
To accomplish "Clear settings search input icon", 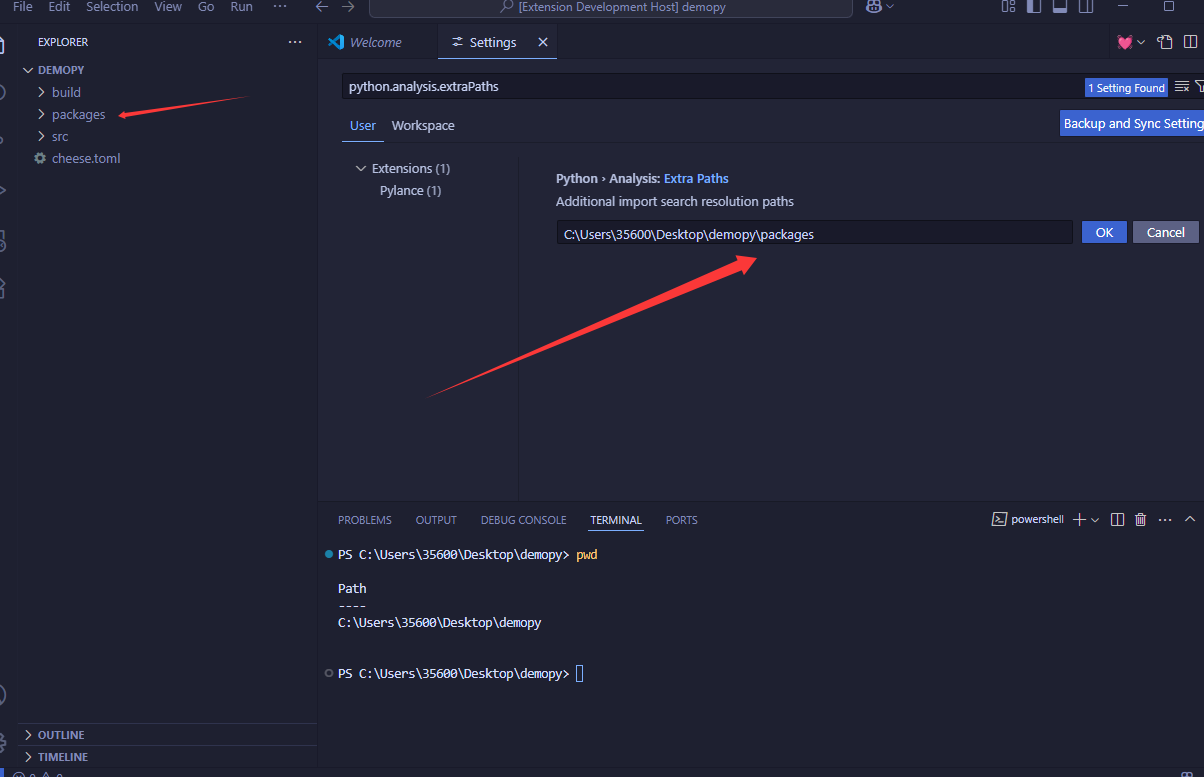I will pos(1181,87).
